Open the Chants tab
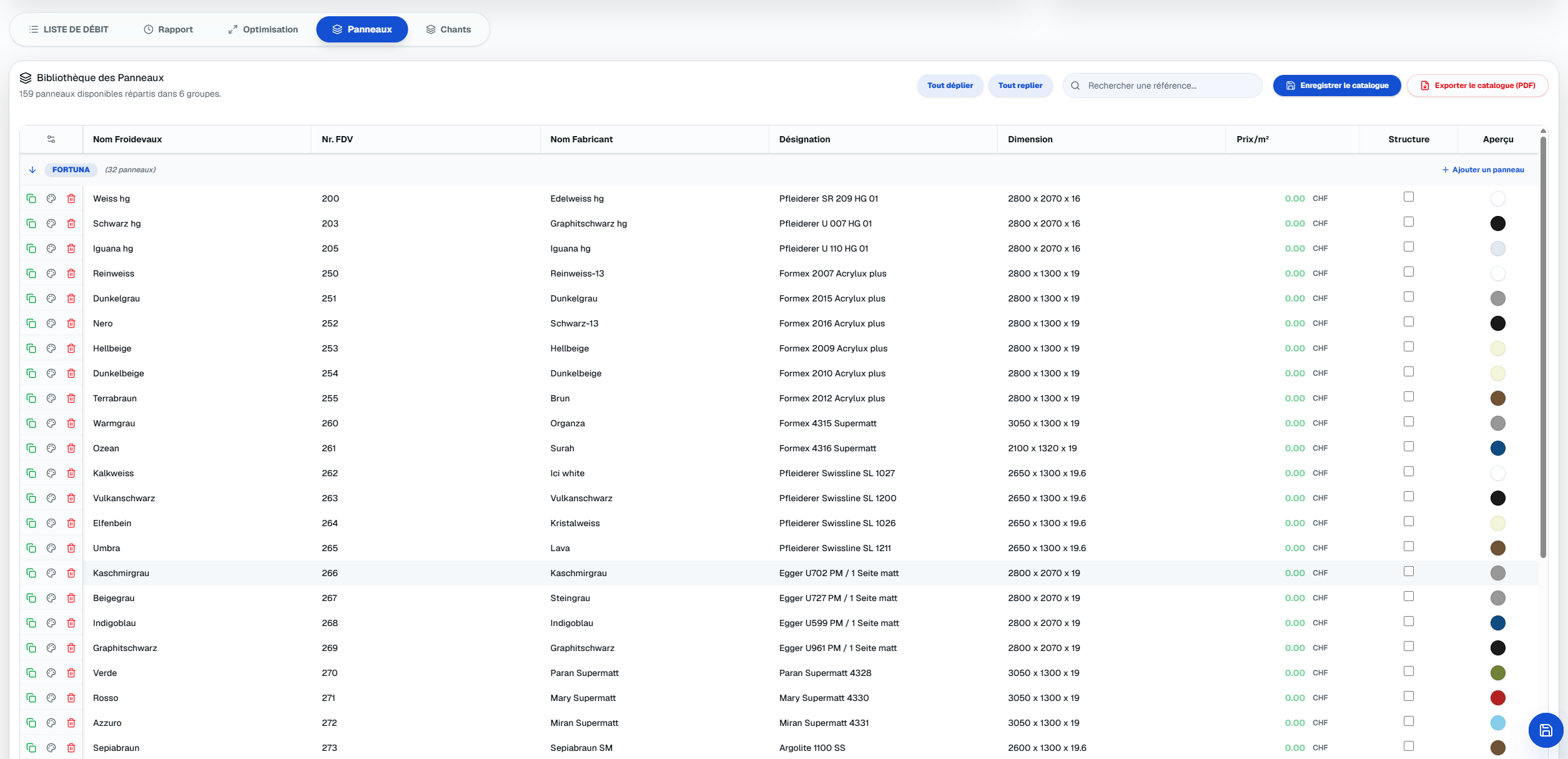The height and width of the screenshot is (759, 1568). click(448, 29)
